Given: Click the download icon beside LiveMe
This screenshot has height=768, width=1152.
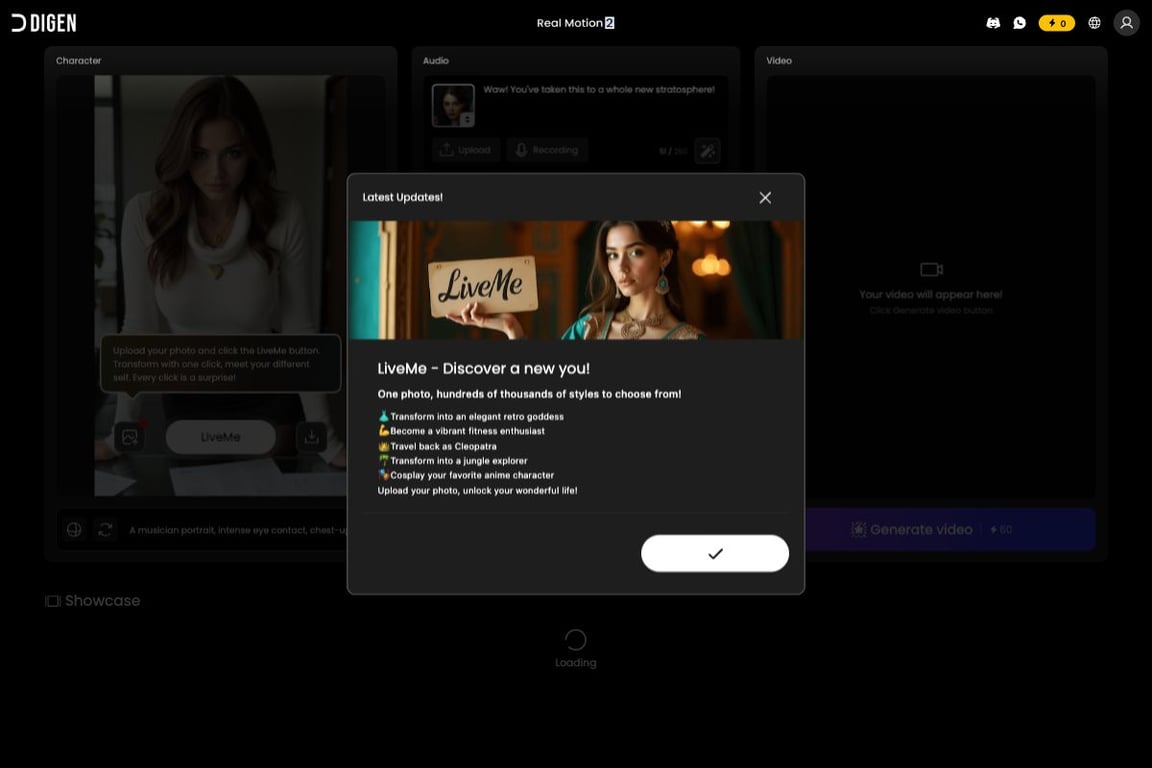Looking at the screenshot, I should [x=312, y=437].
